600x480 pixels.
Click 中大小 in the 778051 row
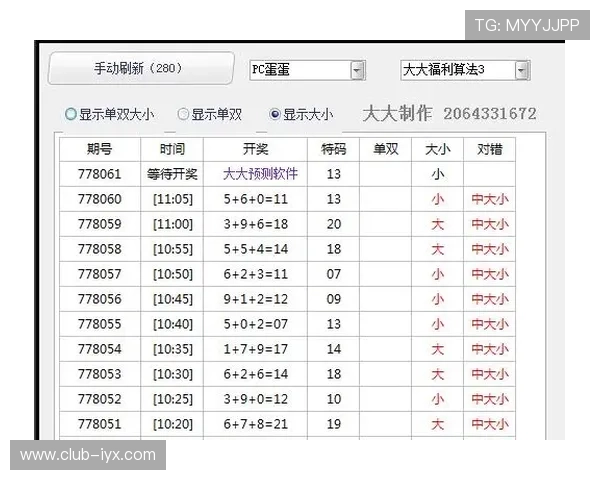pyautogui.click(x=490, y=424)
